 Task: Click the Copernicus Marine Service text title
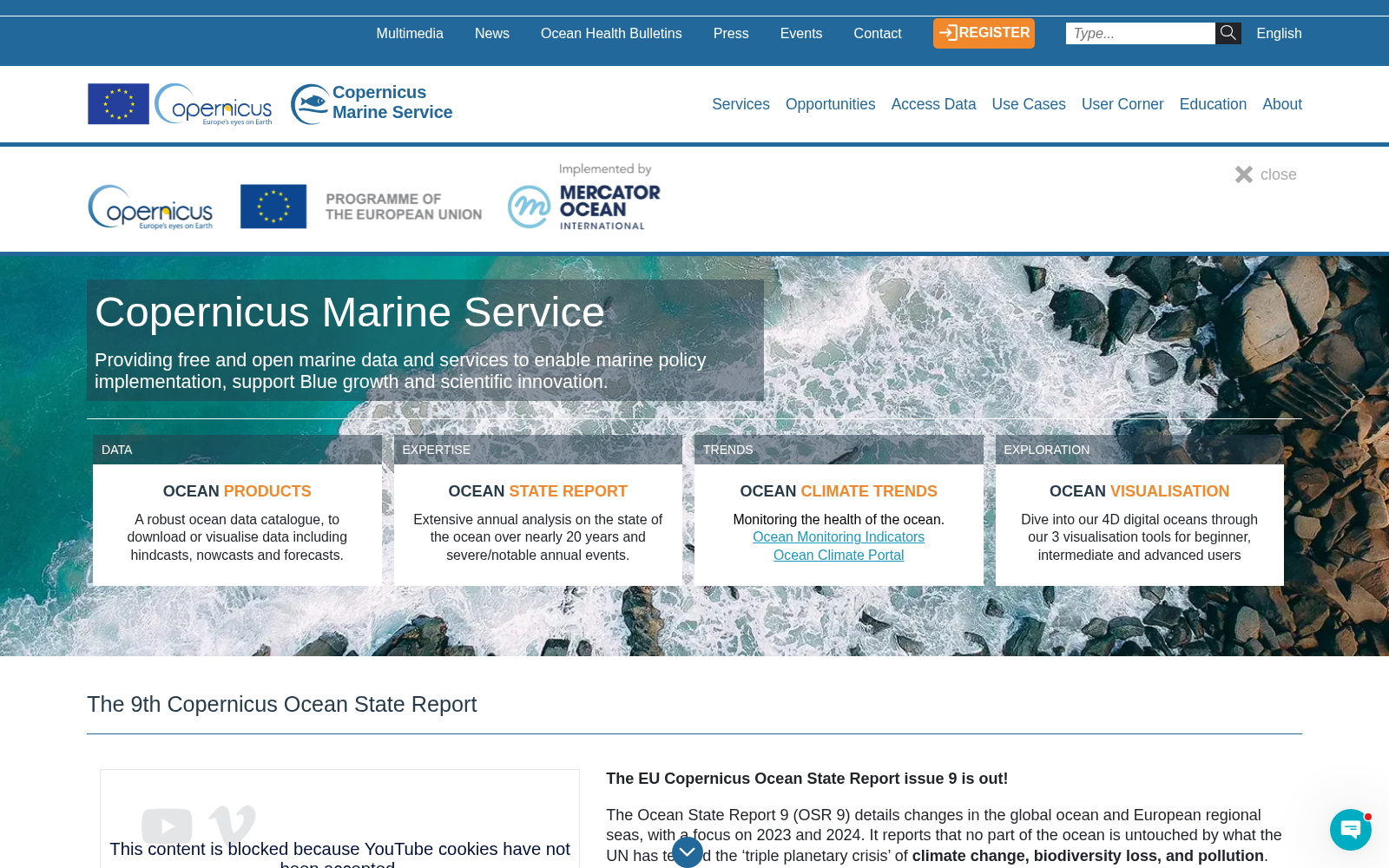[392, 102]
